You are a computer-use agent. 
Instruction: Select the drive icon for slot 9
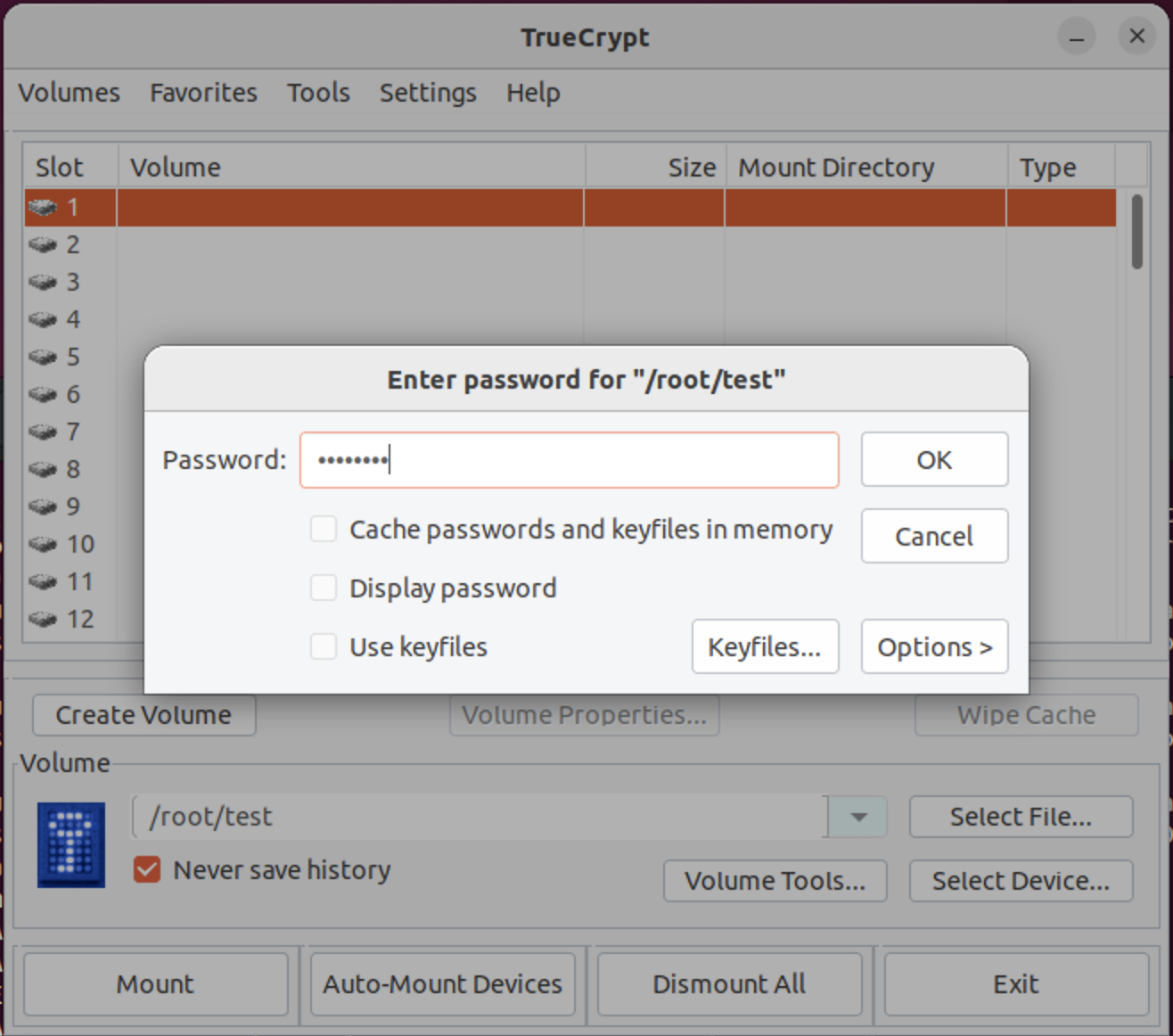(x=42, y=507)
